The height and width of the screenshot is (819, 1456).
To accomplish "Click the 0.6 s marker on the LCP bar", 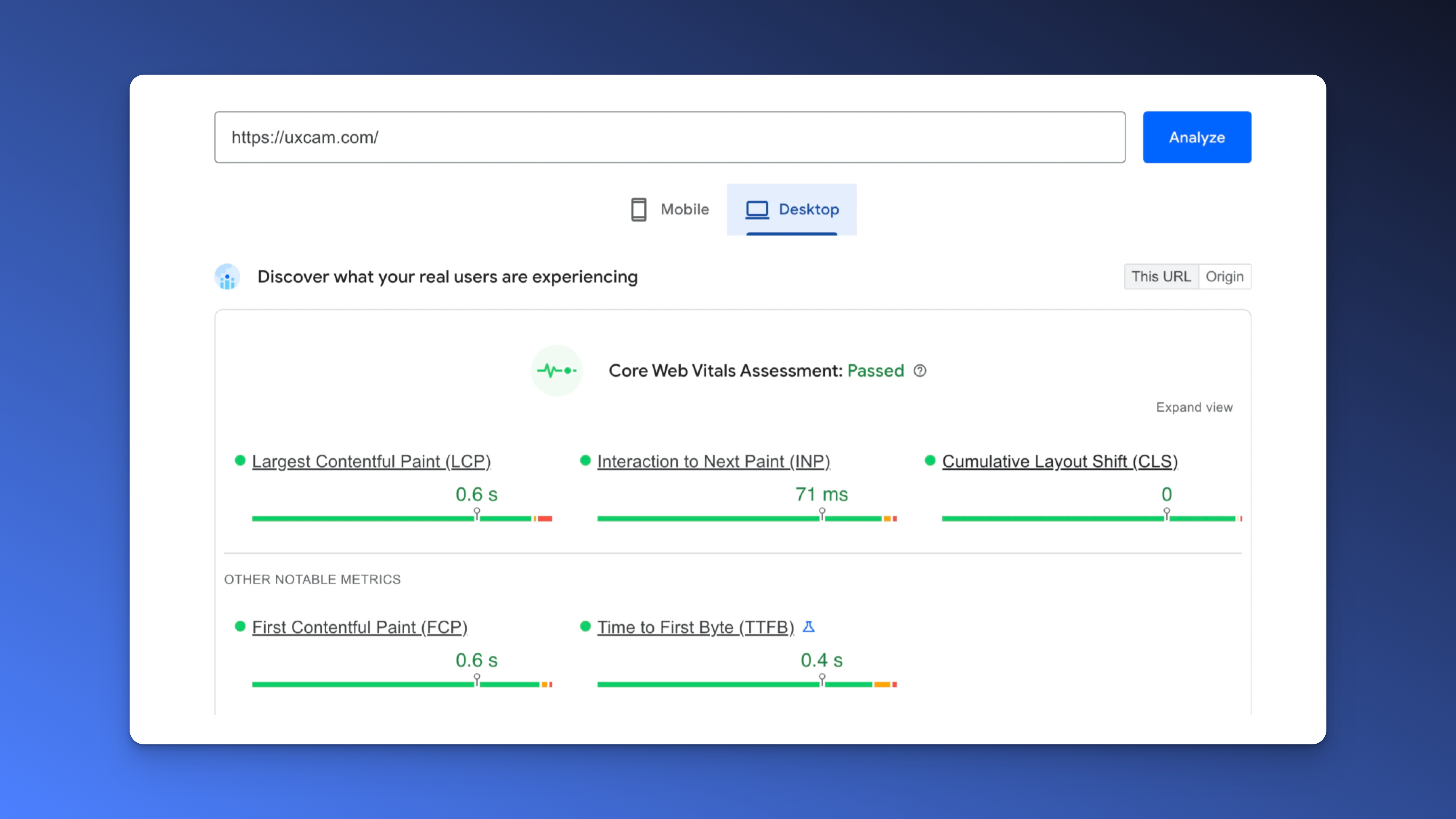I will 477,511.
